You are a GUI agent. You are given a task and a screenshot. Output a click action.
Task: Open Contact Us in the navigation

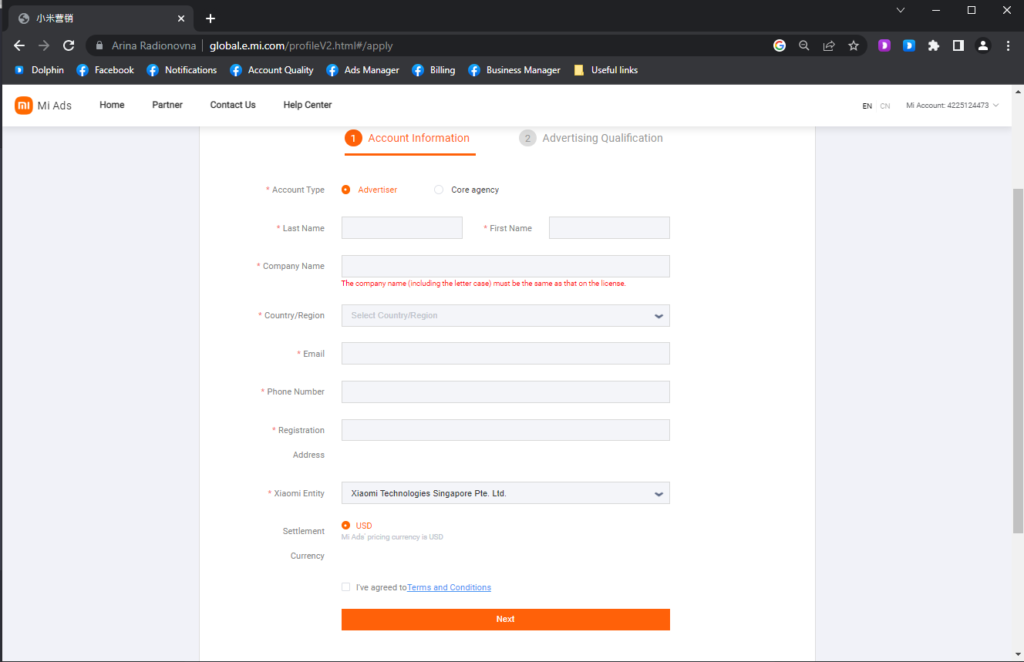pos(232,104)
